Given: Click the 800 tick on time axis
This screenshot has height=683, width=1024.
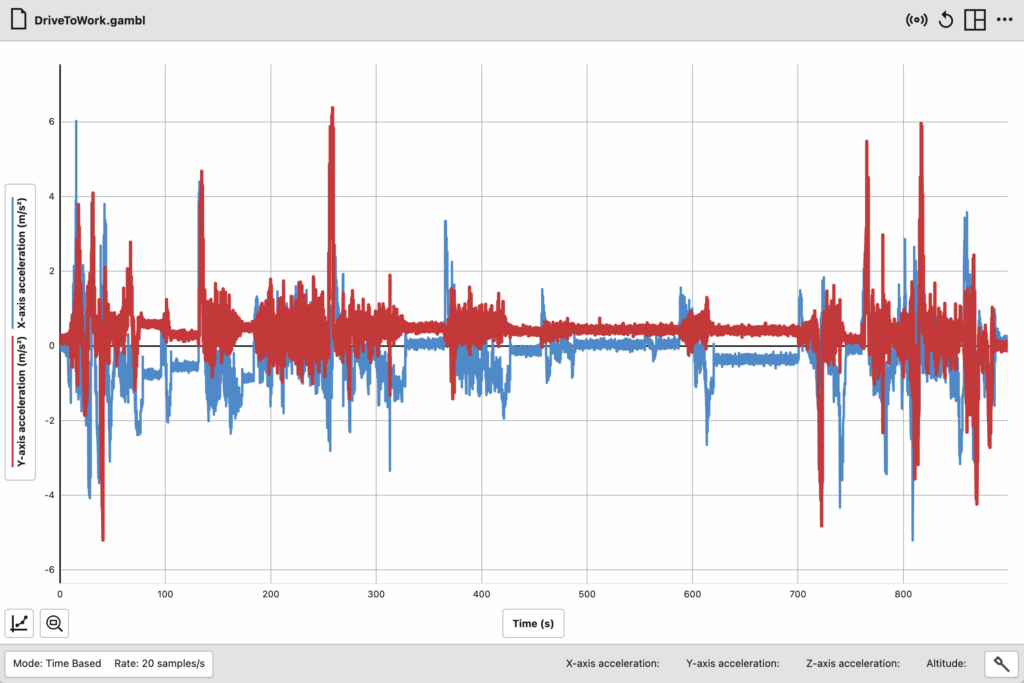Looking at the screenshot, I should pyautogui.click(x=903, y=594).
